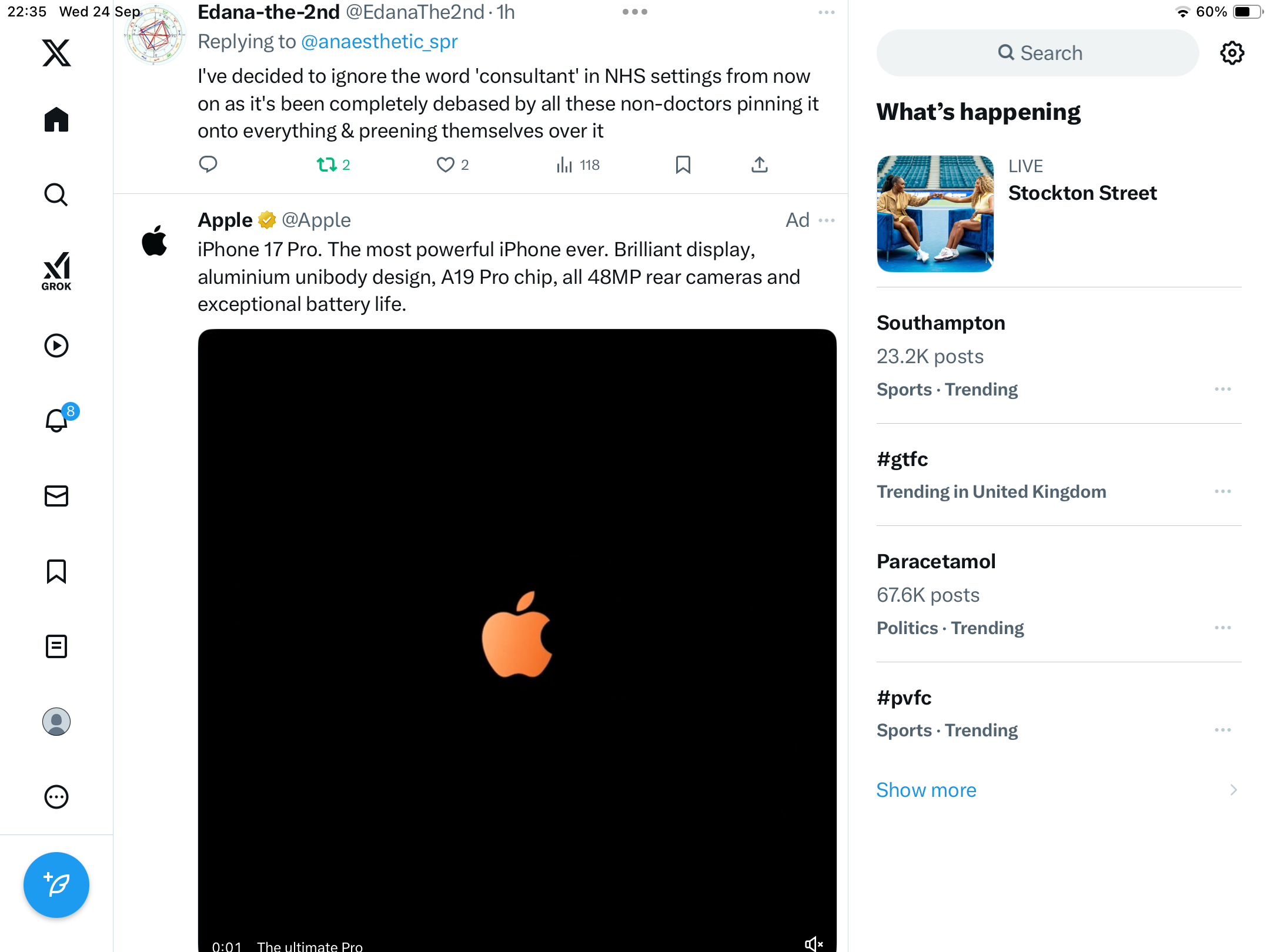Open more options for Southampton trend
Viewport: 1270px width, 952px height.
tap(1223, 389)
